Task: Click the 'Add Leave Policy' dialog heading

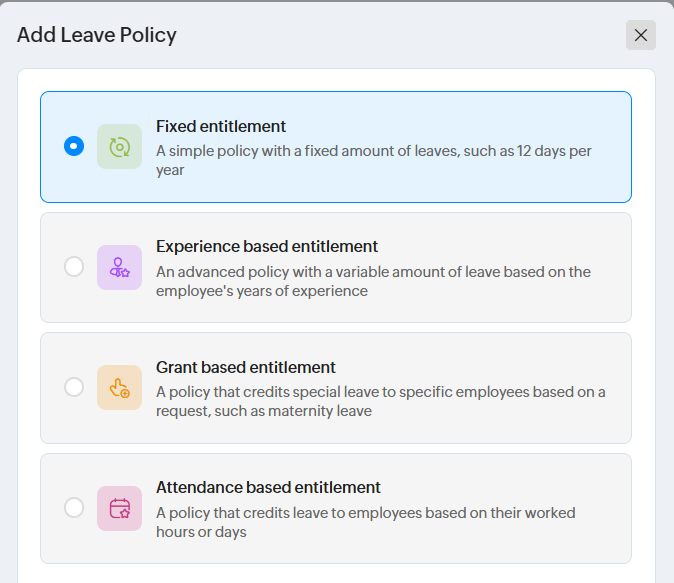Action: tap(97, 35)
